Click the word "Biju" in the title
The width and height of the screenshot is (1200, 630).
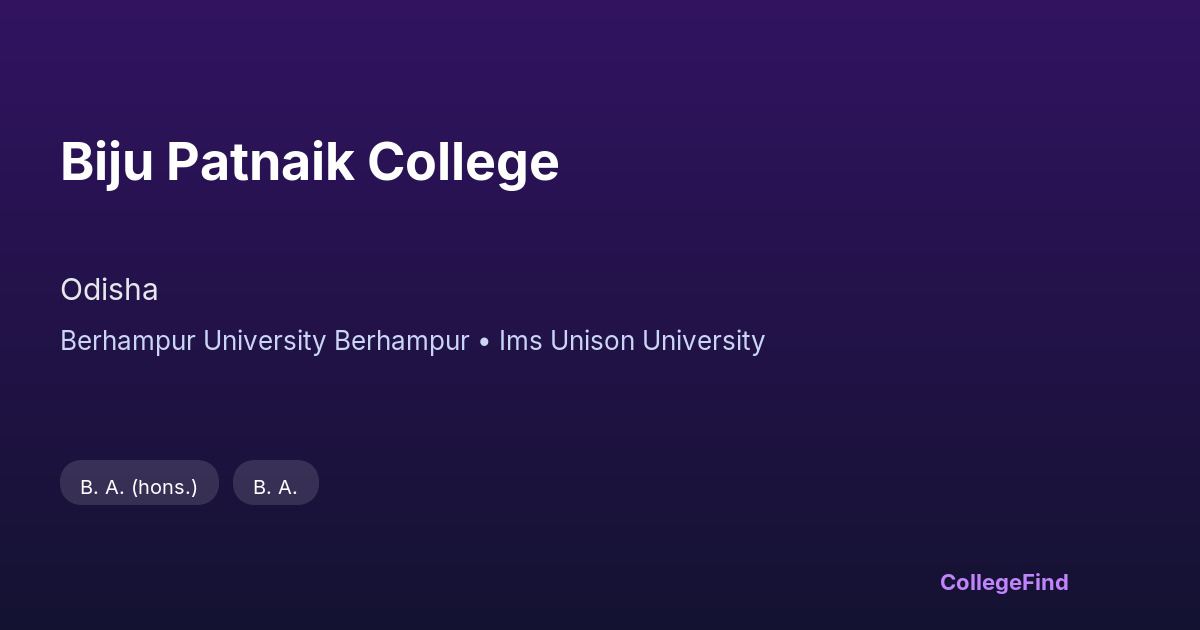click(106, 162)
